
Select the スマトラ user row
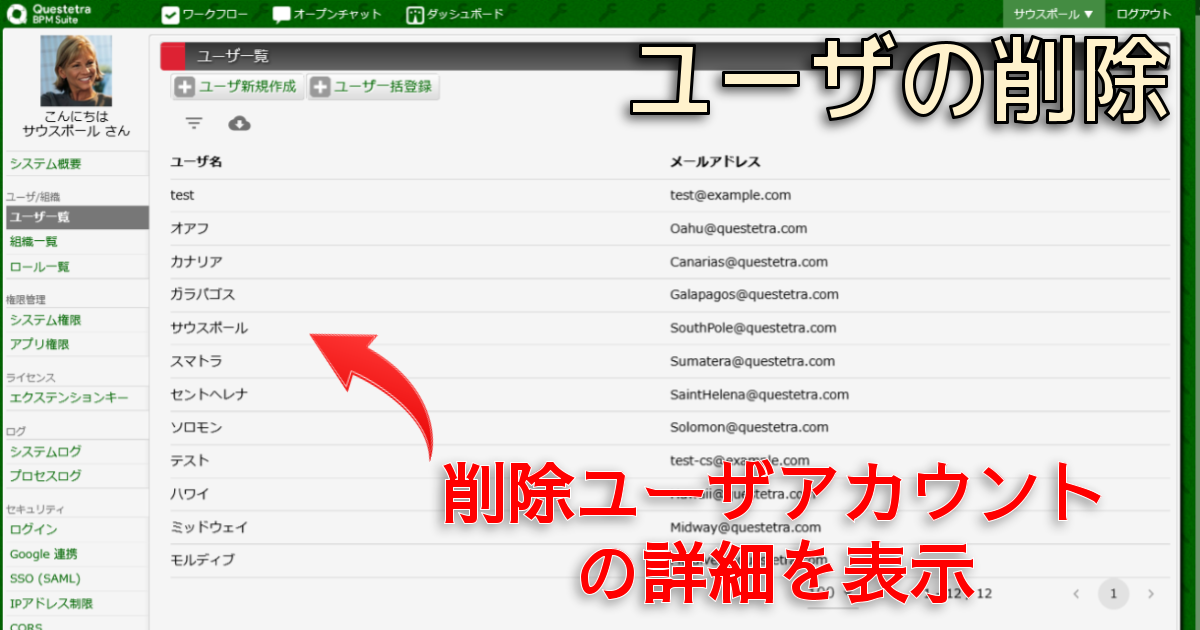click(670, 361)
